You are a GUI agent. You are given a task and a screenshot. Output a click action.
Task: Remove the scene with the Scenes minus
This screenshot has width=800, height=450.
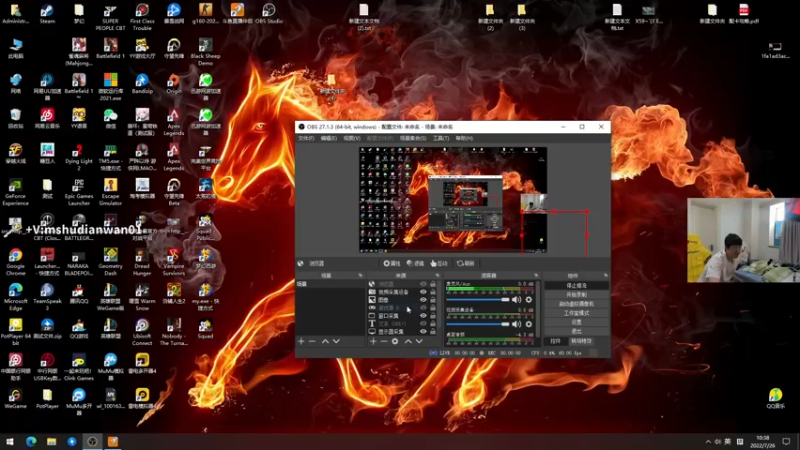pyautogui.click(x=312, y=341)
